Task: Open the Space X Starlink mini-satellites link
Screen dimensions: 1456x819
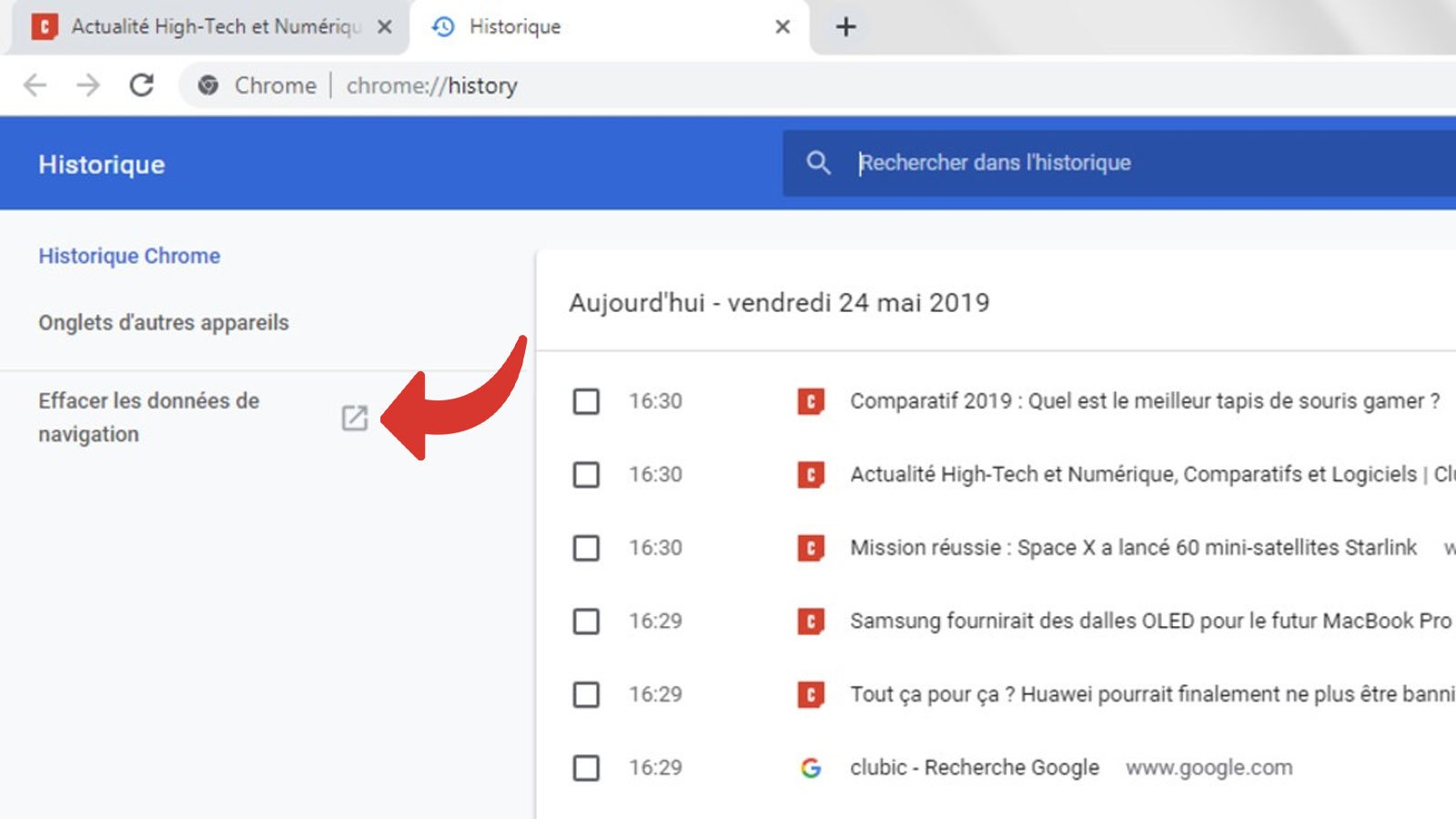Action: [x=1133, y=548]
